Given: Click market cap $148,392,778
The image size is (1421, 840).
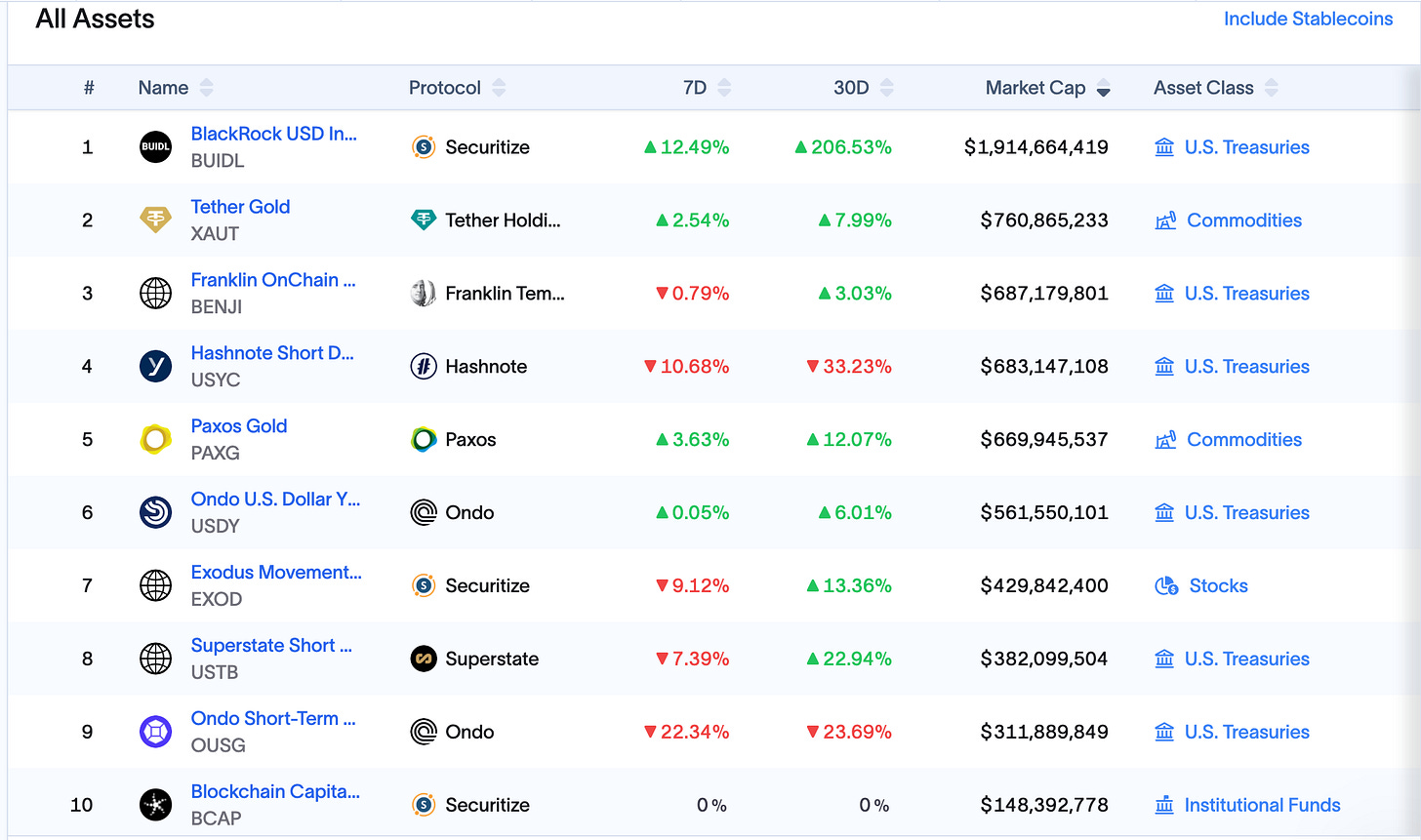Looking at the screenshot, I should click(x=1044, y=806).
